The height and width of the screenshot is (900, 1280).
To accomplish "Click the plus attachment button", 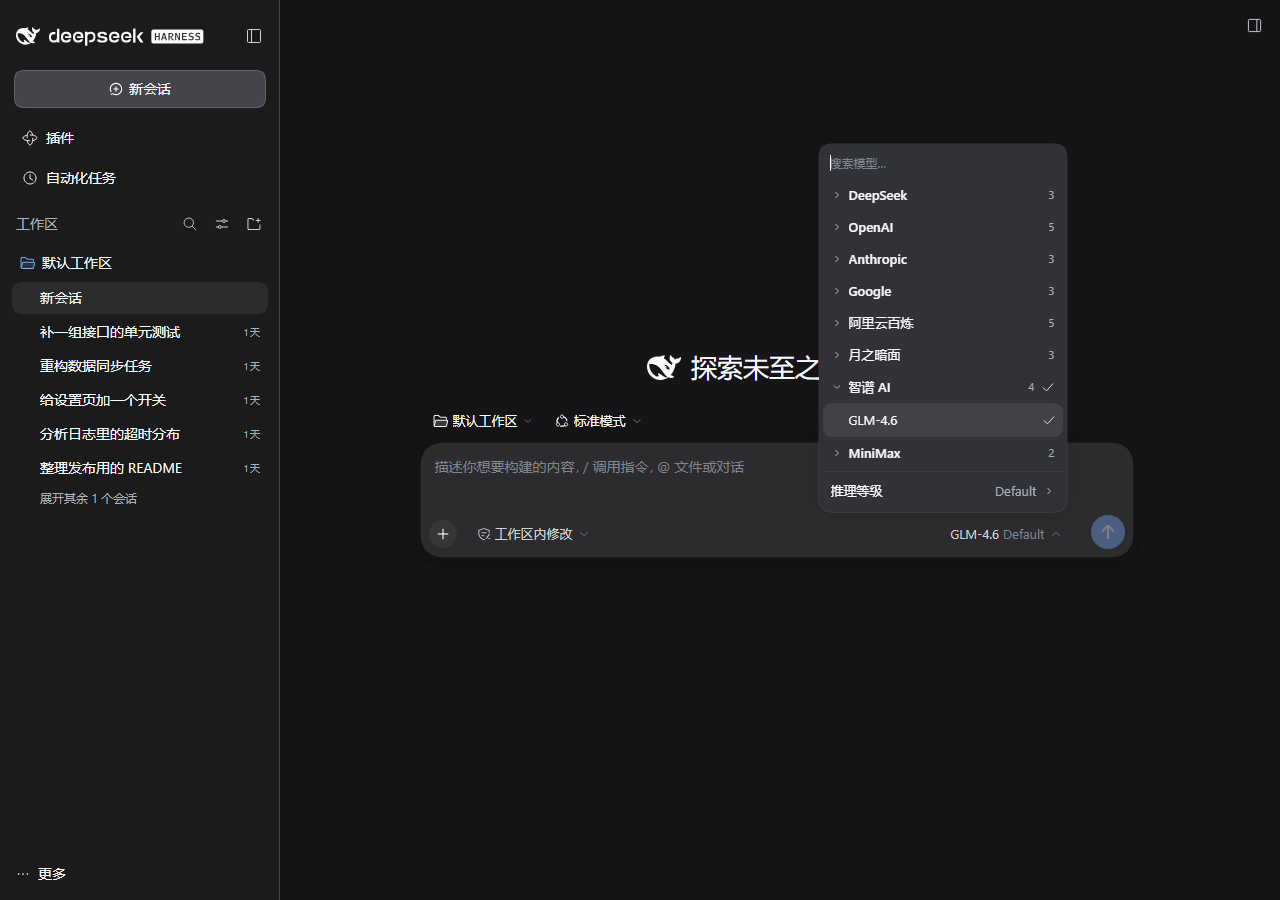I will tap(443, 534).
